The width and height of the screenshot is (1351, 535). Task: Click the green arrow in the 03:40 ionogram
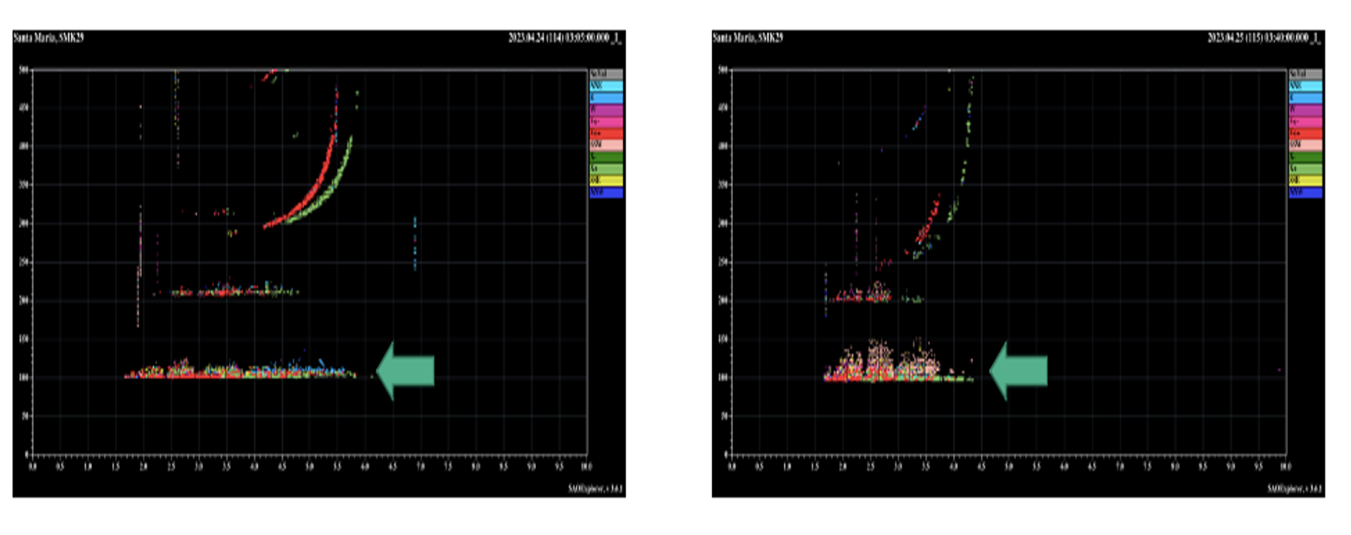[1019, 371]
